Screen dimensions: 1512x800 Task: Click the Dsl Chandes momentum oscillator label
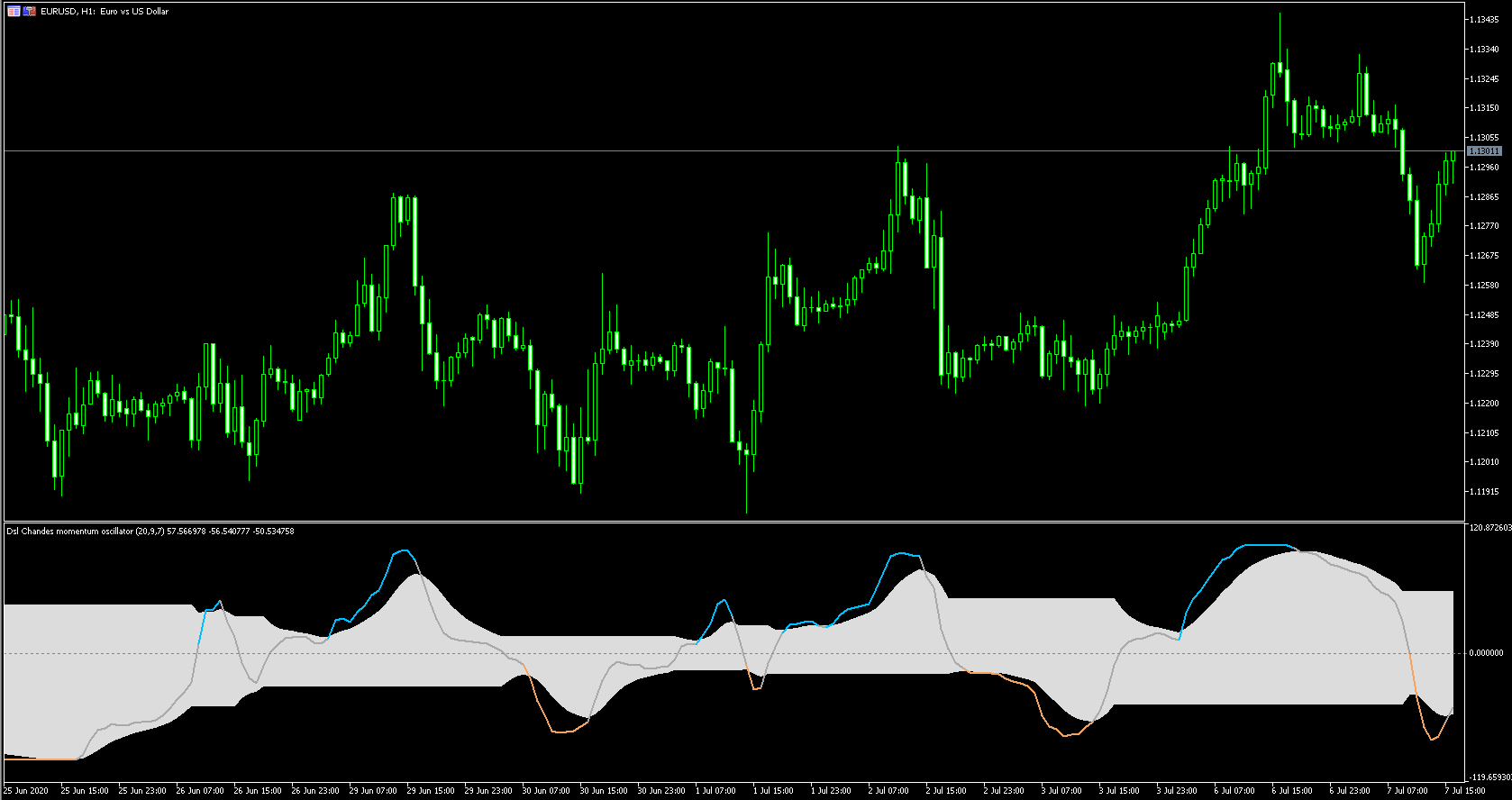pyautogui.click(x=150, y=532)
